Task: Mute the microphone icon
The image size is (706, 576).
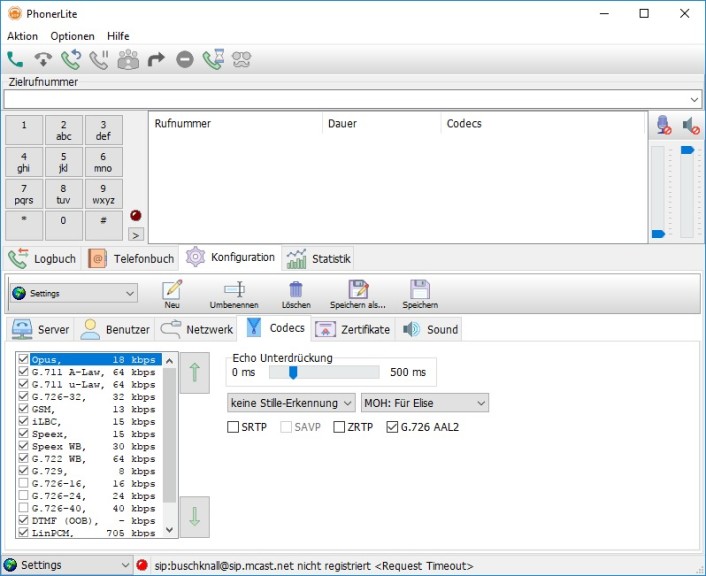Action: pyautogui.click(x=664, y=125)
